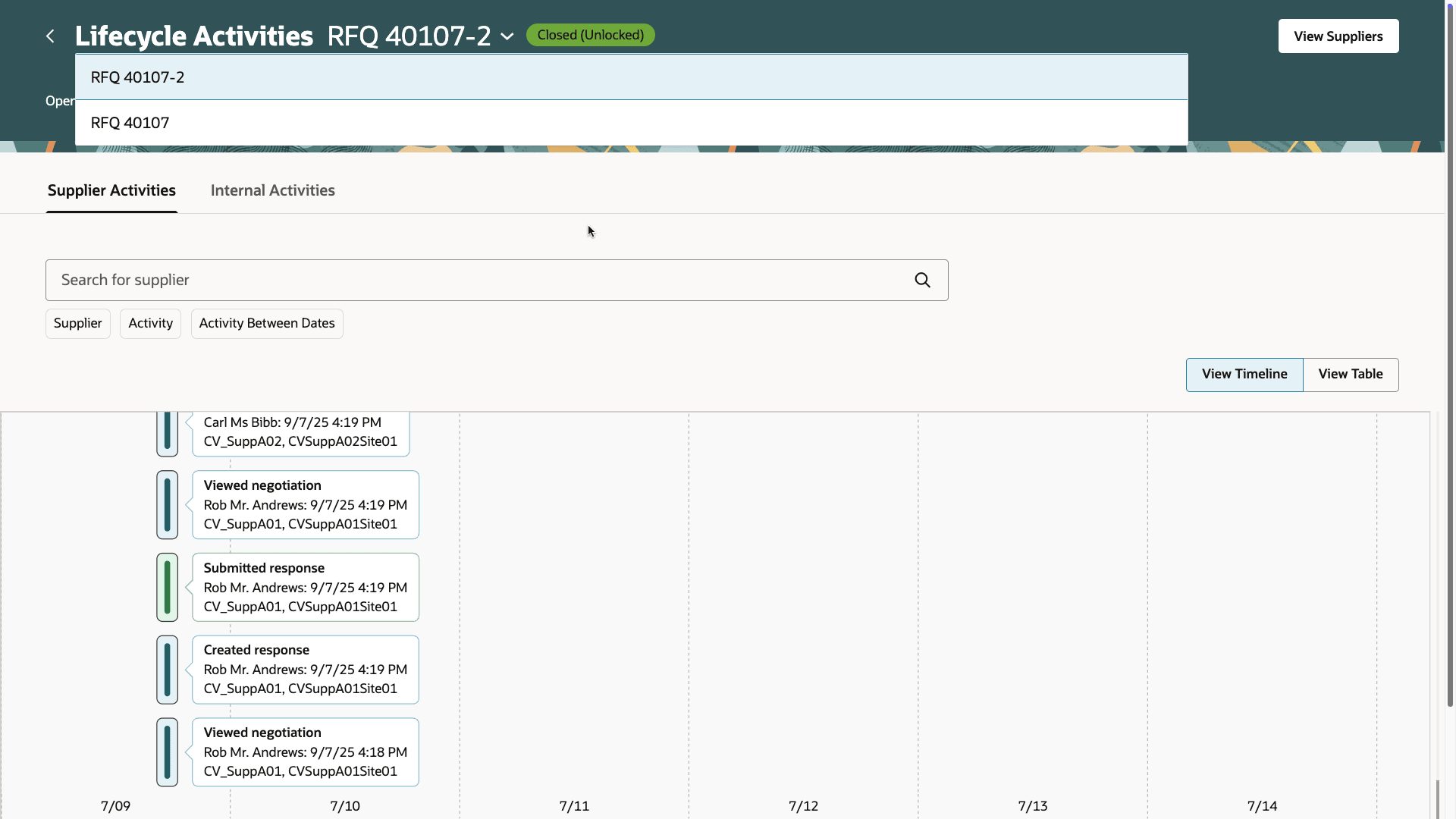This screenshot has width=1456, height=819.
Task: Click marker beside Created response entry
Action: (167, 670)
